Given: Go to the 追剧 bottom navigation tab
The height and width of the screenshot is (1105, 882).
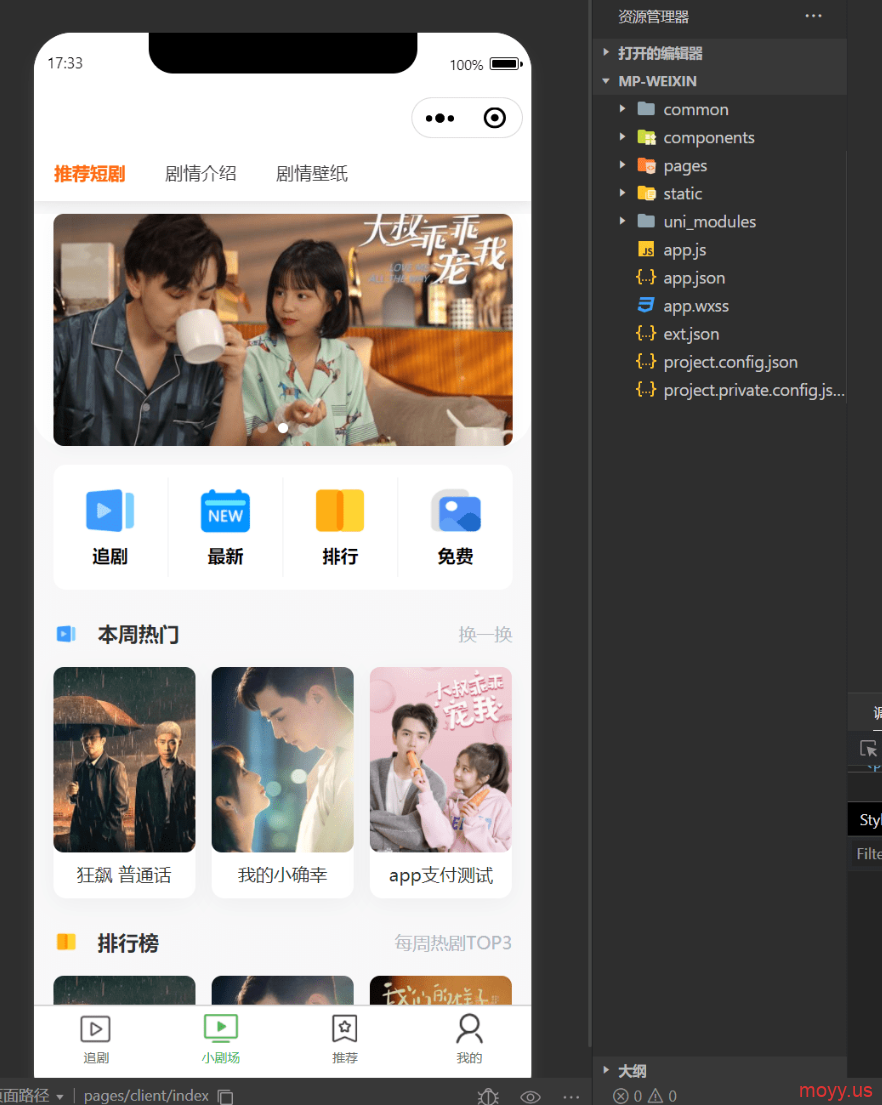Looking at the screenshot, I should (x=96, y=1039).
